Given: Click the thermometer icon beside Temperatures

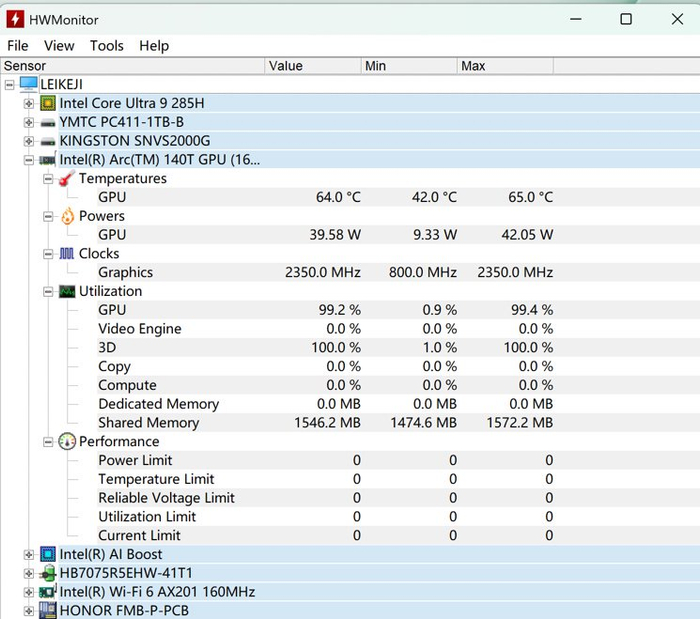Looking at the screenshot, I should coord(67,178).
